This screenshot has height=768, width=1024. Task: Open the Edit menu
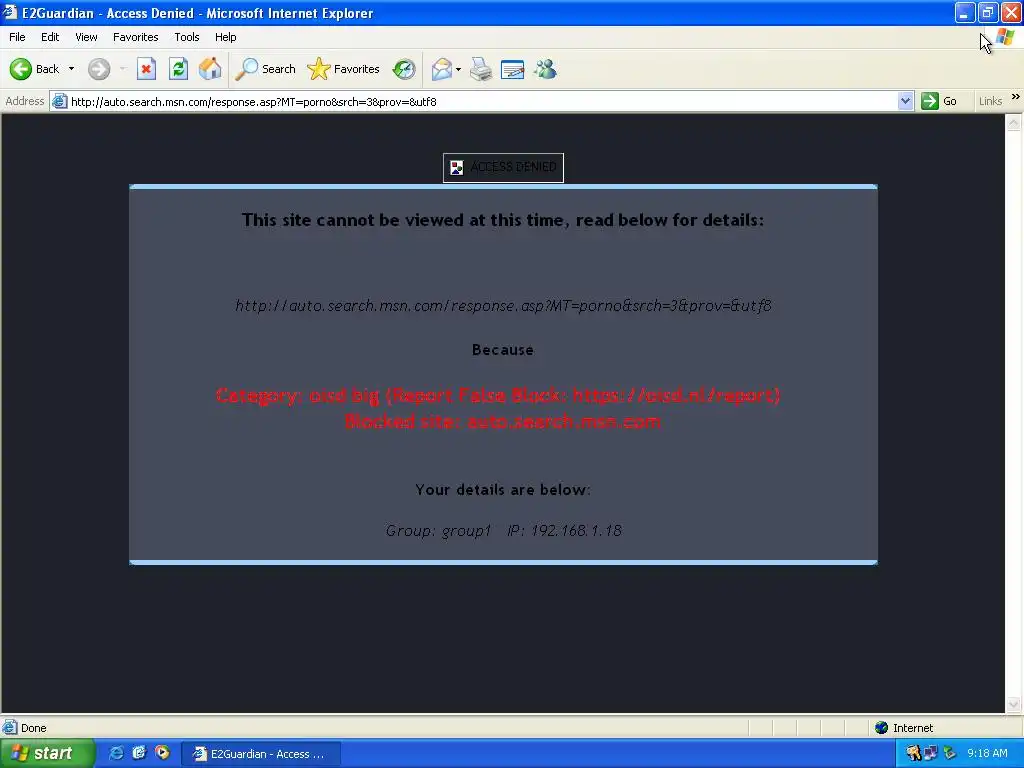(x=50, y=37)
